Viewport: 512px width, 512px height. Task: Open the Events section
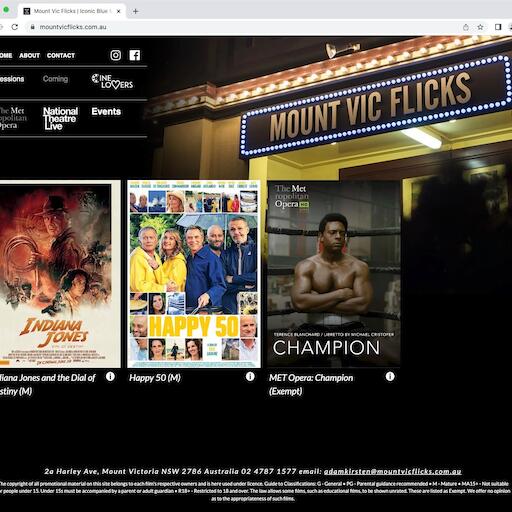pos(106,111)
